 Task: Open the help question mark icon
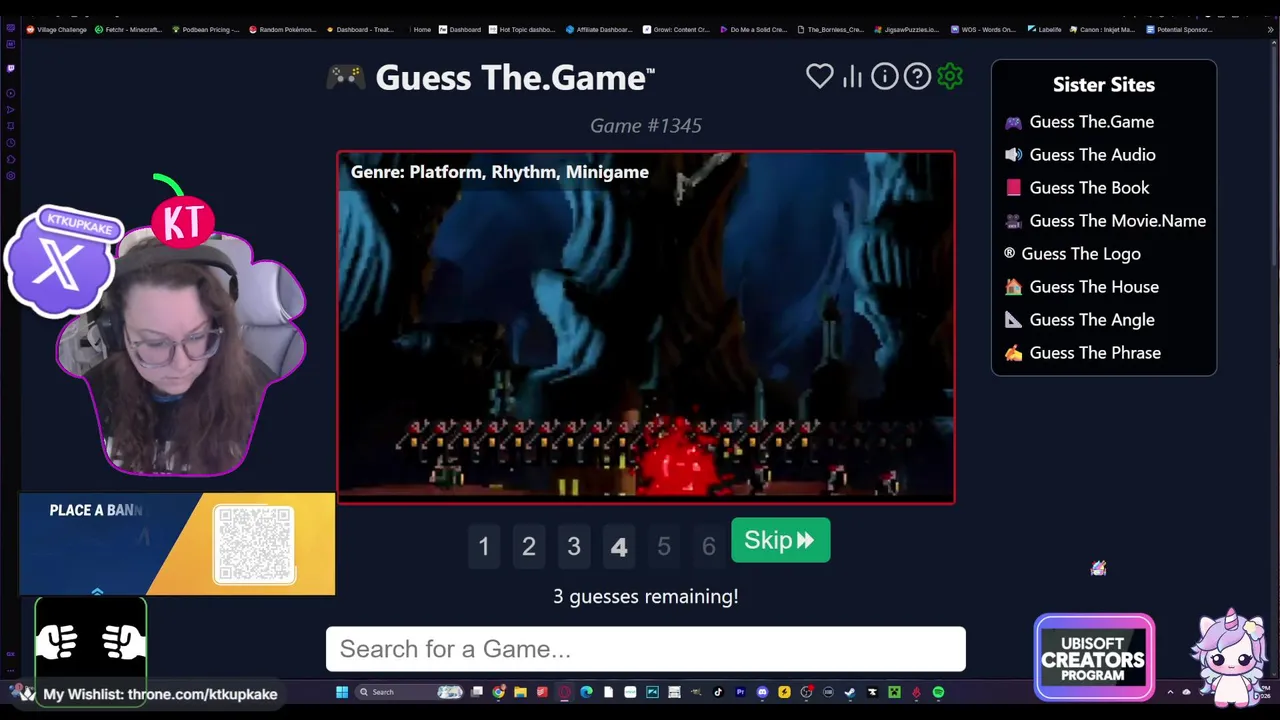917,76
